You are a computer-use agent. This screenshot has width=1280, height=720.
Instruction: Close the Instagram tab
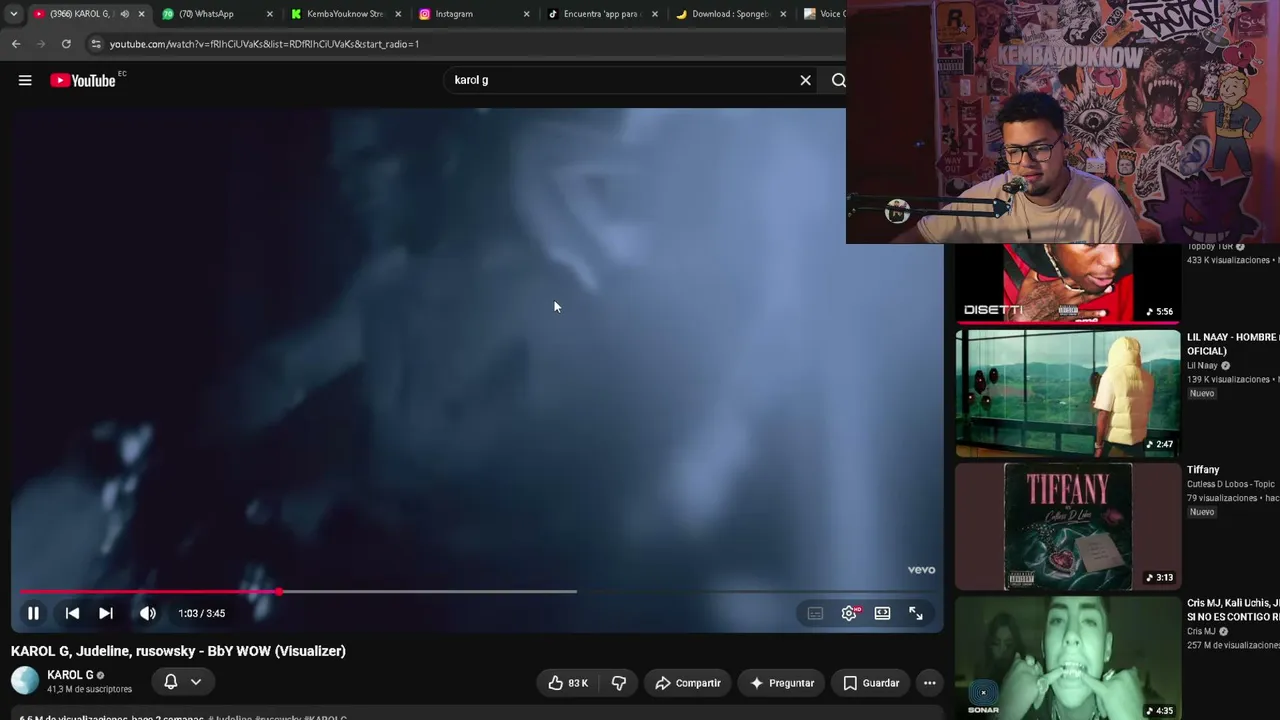click(526, 14)
